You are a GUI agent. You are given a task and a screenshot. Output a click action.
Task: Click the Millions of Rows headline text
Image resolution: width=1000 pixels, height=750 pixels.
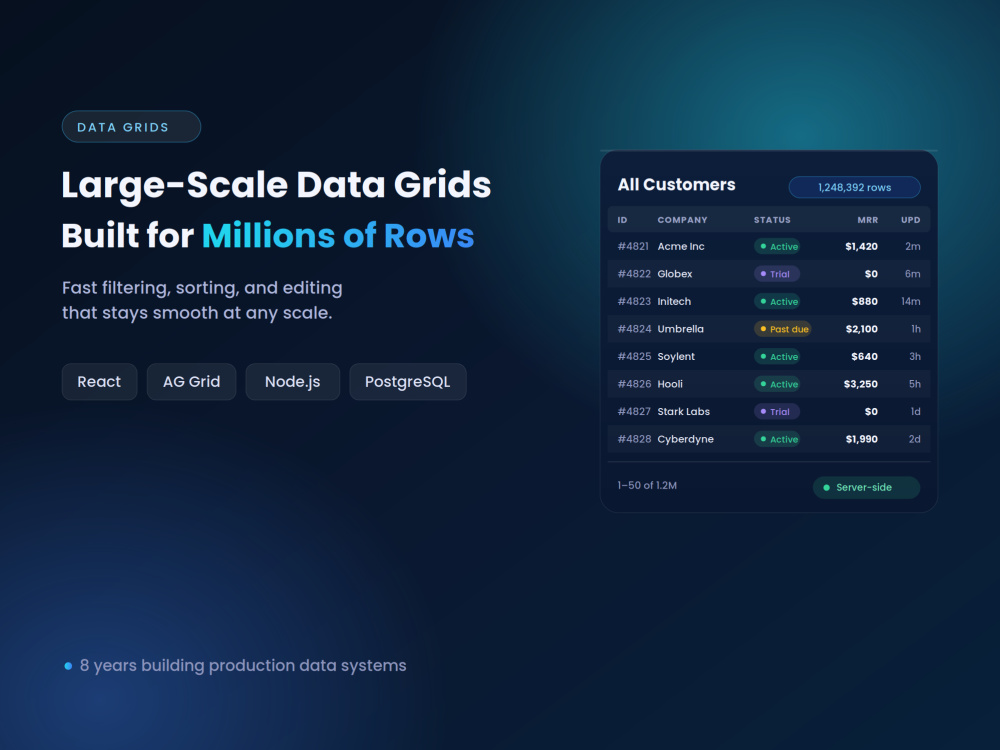338,235
